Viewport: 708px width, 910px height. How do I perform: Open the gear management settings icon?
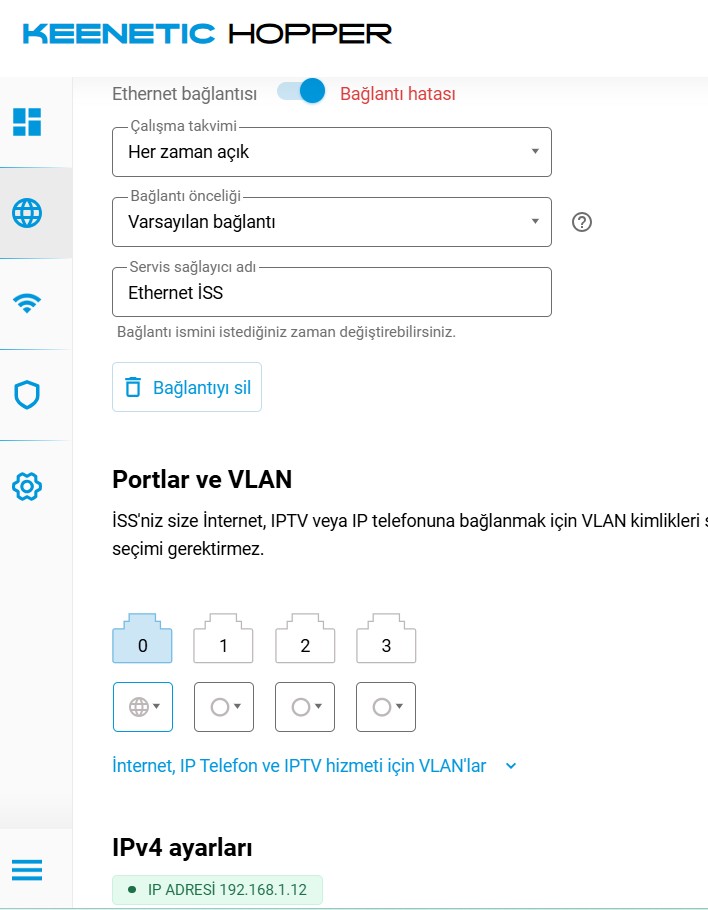(x=27, y=486)
